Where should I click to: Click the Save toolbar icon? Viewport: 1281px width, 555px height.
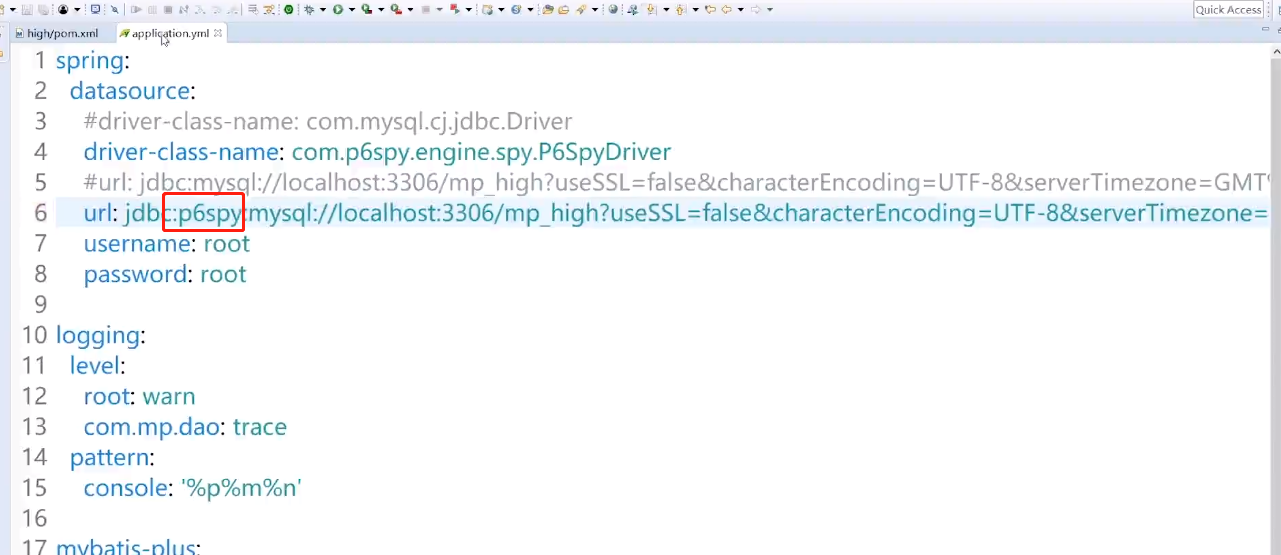click(27, 10)
